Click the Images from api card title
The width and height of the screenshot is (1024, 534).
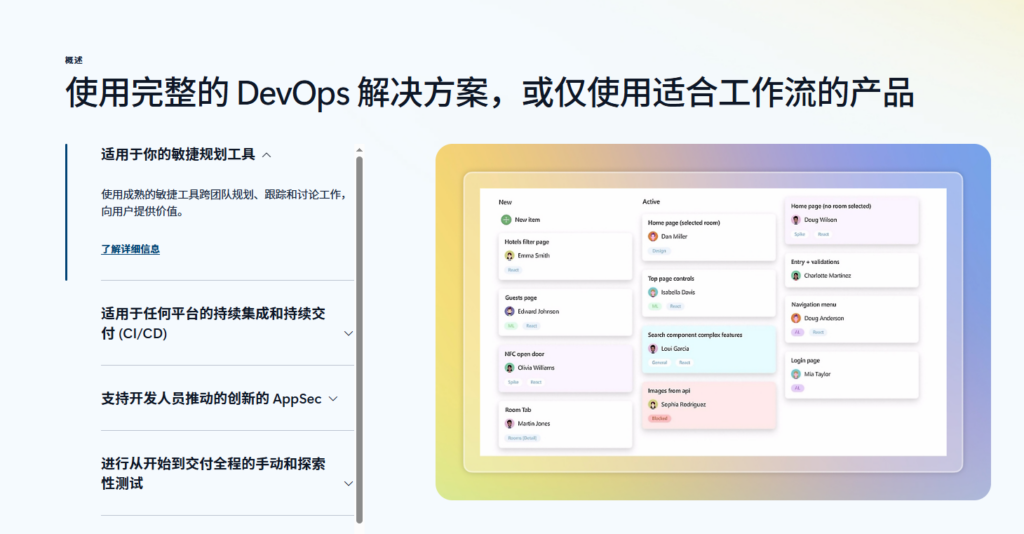pyautogui.click(x=669, y=391)
